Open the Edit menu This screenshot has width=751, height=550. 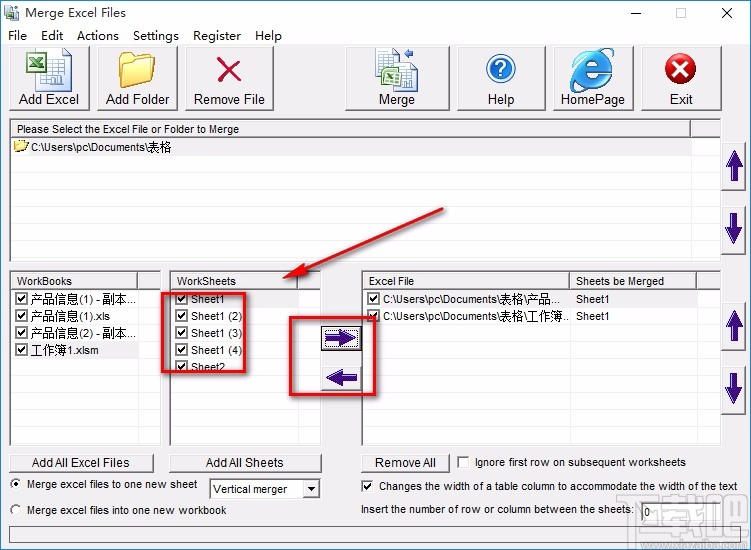[x=52, y=35]
